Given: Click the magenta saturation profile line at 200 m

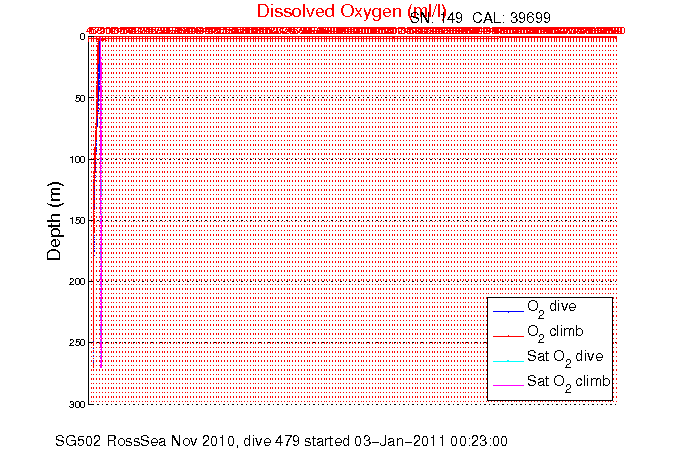Looking at the screenshot, I should click(101, 282).
